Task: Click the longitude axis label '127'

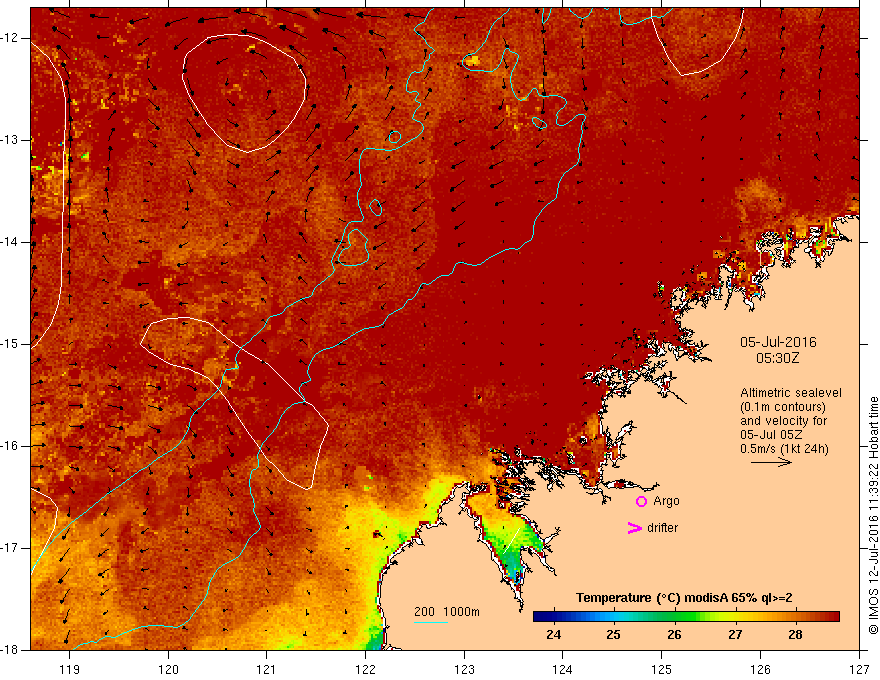Action: click(859, 669)
